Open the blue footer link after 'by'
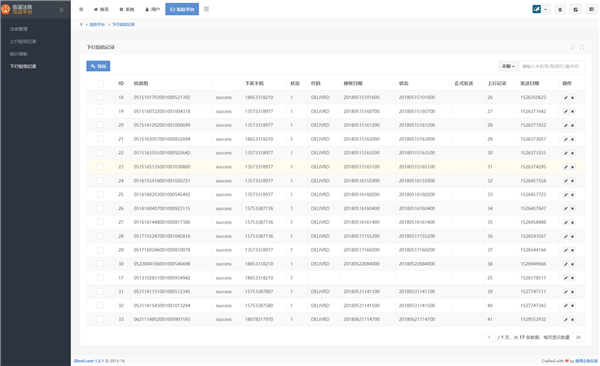 586,361
